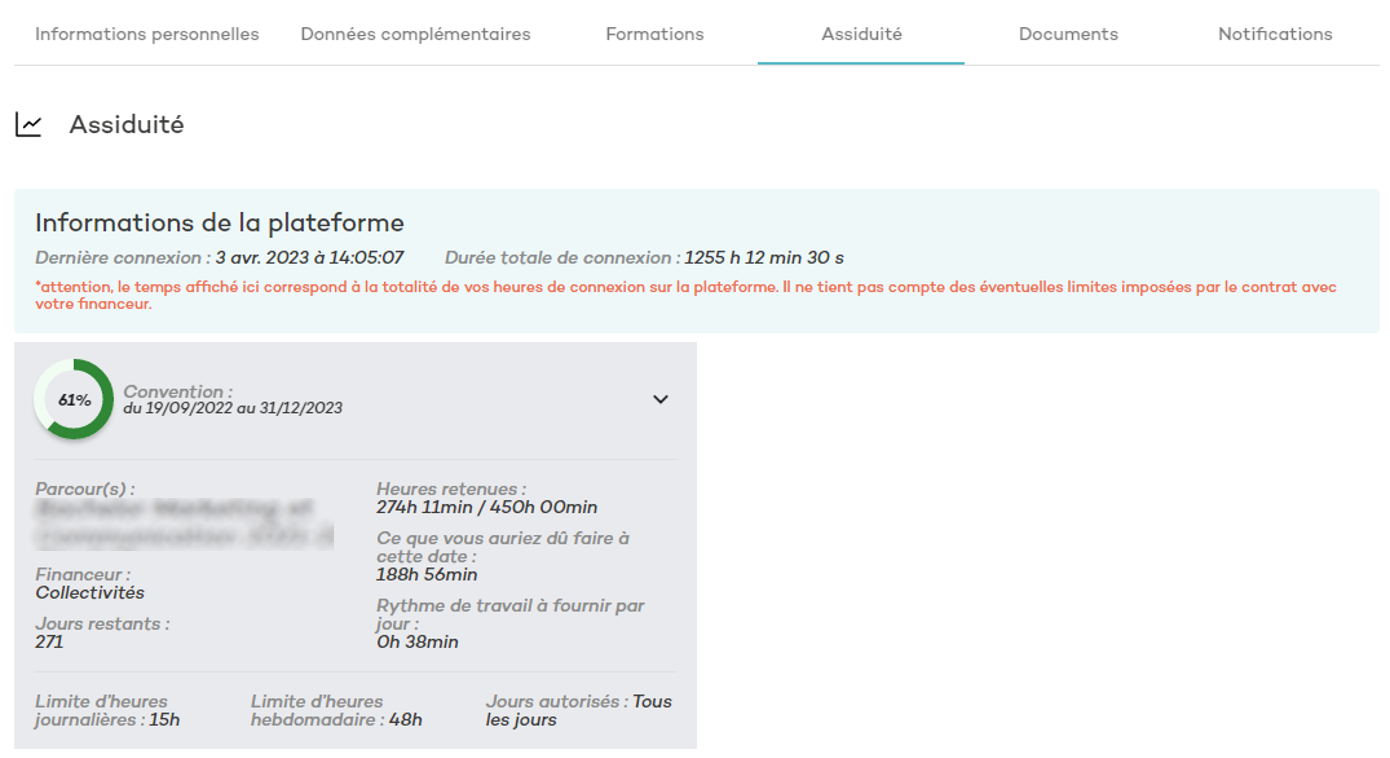Go to the Formations tab
This screenshot has height=758, width=1390.
pyautogui.click(x=654, y=34)
